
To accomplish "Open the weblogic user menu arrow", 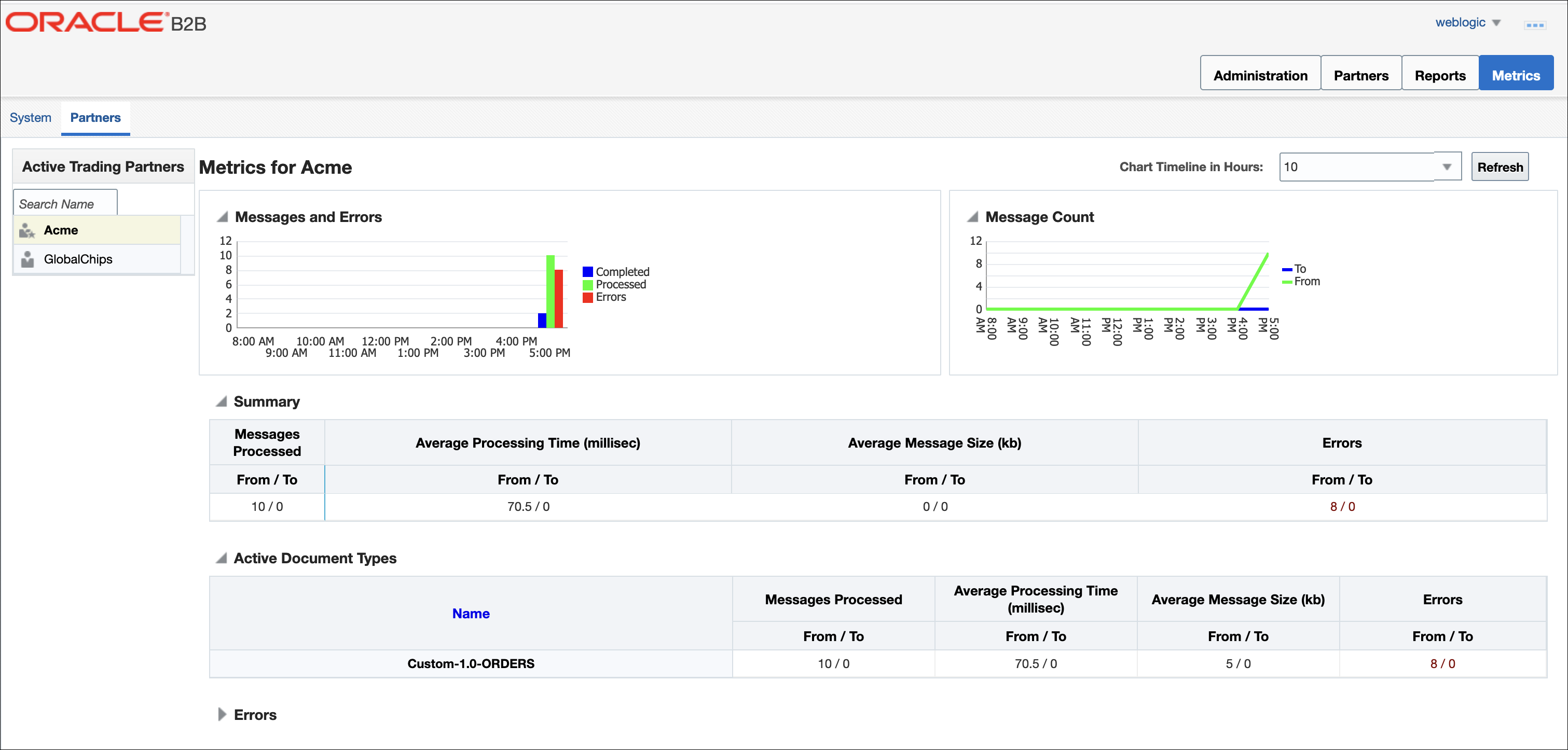I will pos(1496,23).
